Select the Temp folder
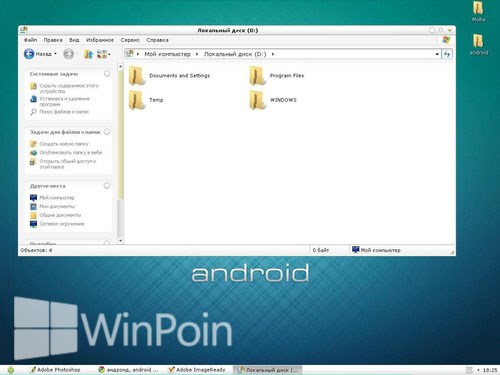This screenshot has height=375, width=500. pos(146,100)
